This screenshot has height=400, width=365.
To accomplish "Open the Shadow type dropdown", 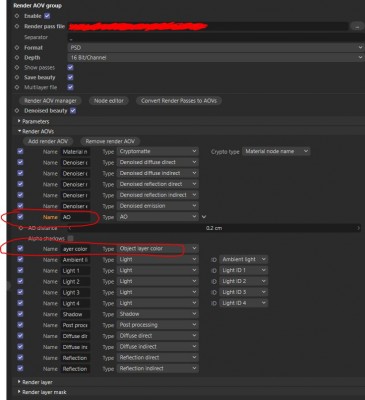I will (x=158, y=314).
